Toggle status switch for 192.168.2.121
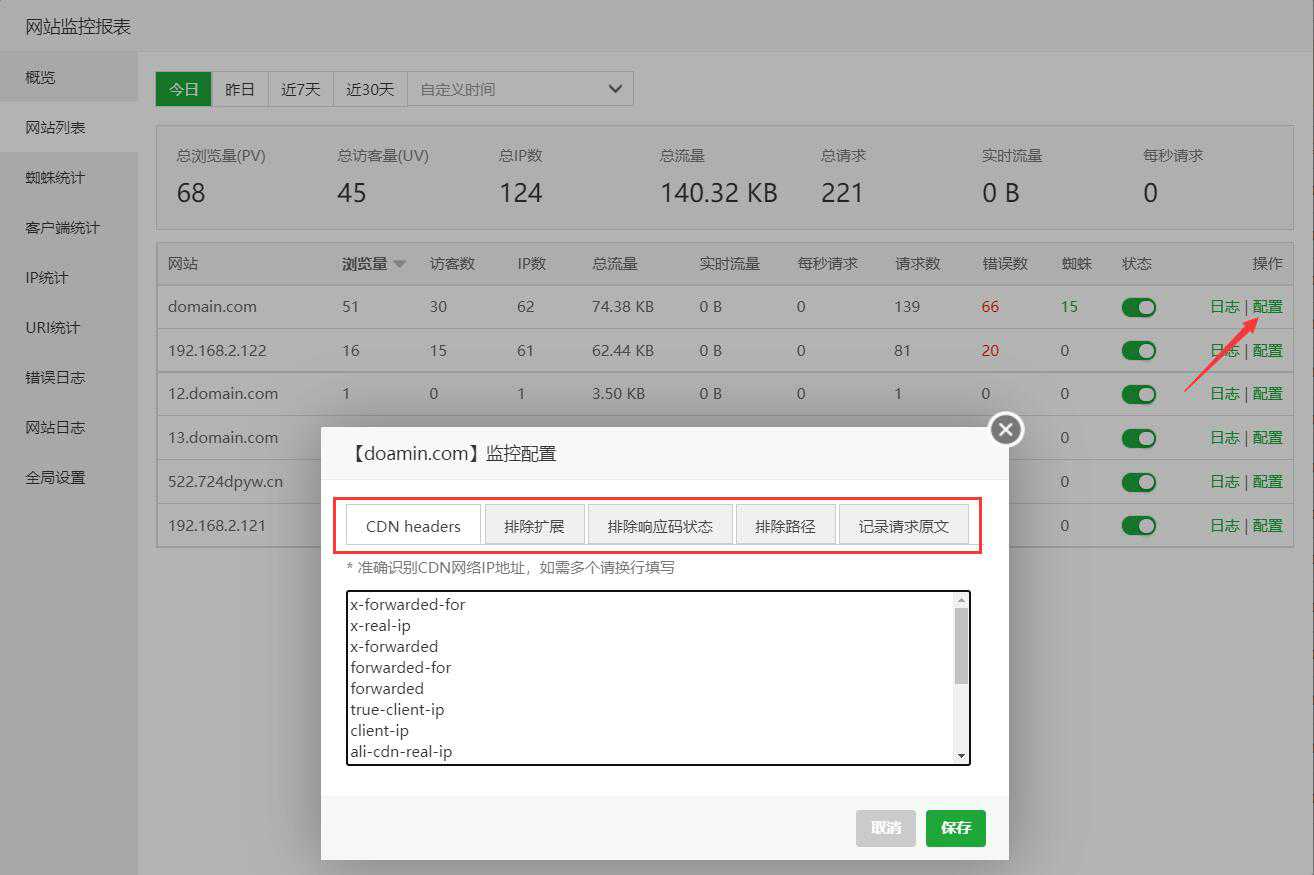Screen dimensions: 1314x875 (1138, 525)
